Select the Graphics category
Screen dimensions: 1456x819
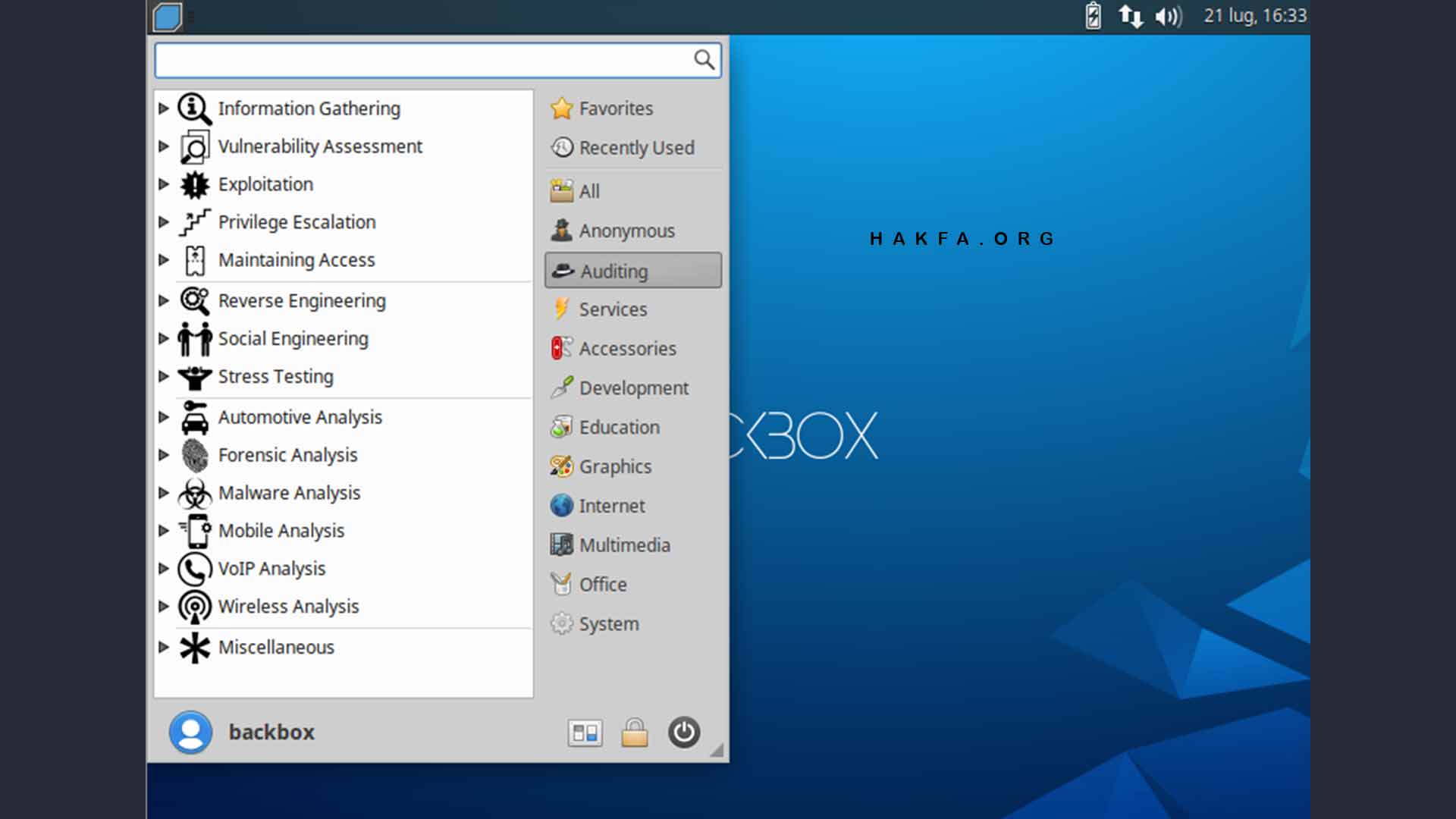click(633, 467)
